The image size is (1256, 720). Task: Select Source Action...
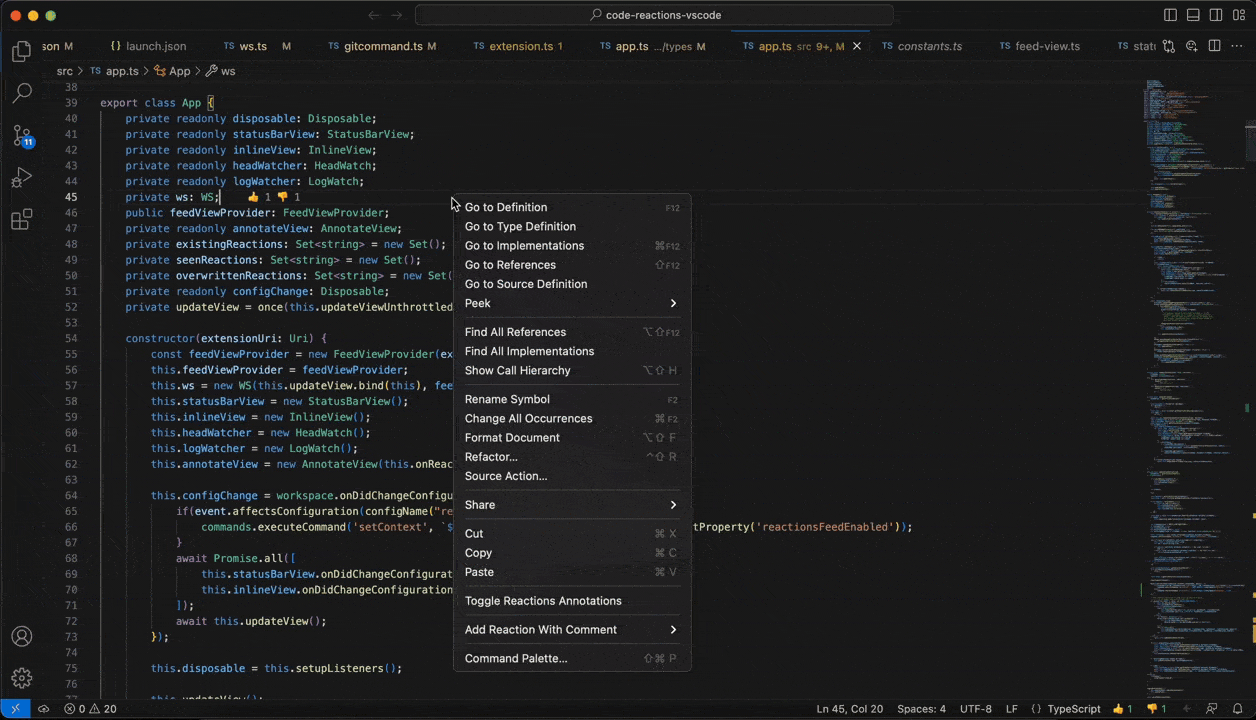(572, 476)
